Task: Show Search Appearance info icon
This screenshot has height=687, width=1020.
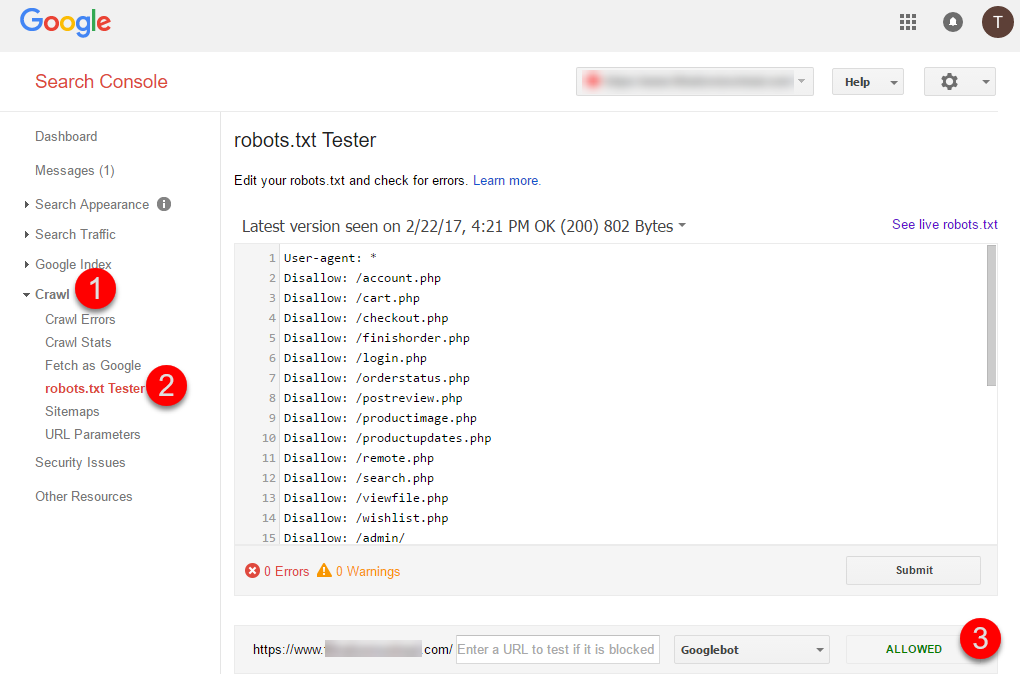Action: (x=164, y=204)
